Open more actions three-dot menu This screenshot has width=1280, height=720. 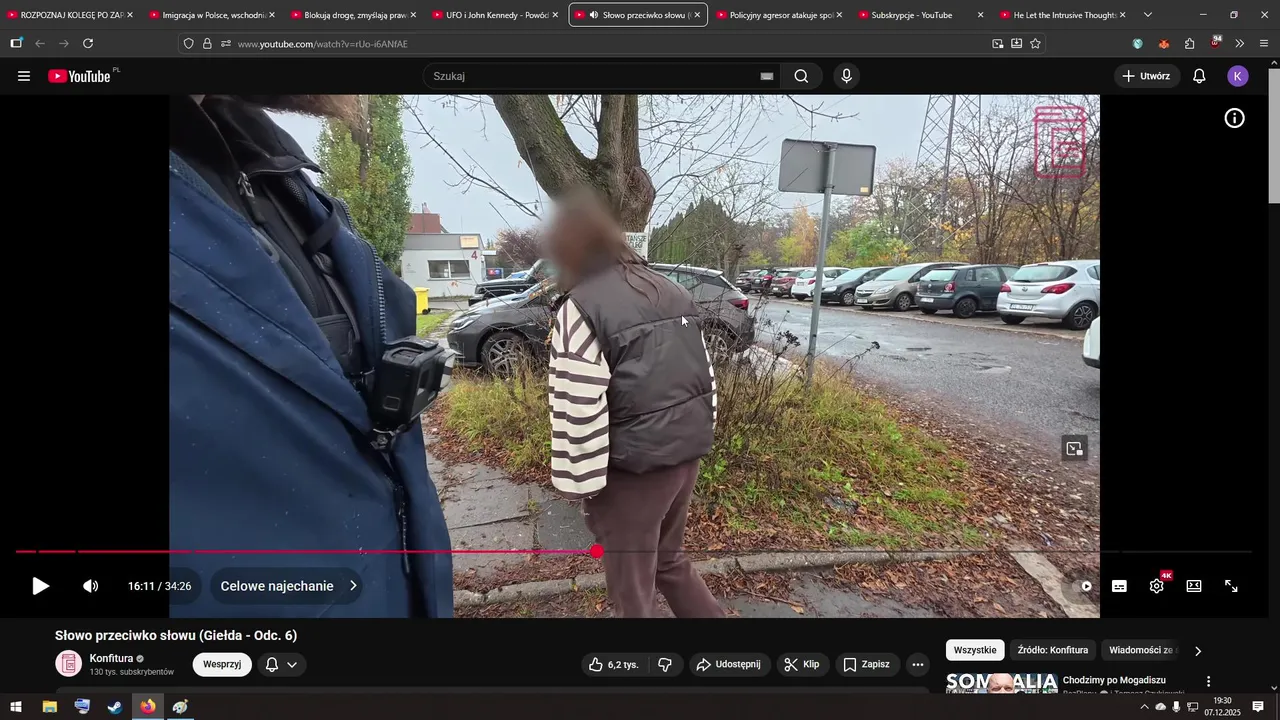[x=918, y=664]
